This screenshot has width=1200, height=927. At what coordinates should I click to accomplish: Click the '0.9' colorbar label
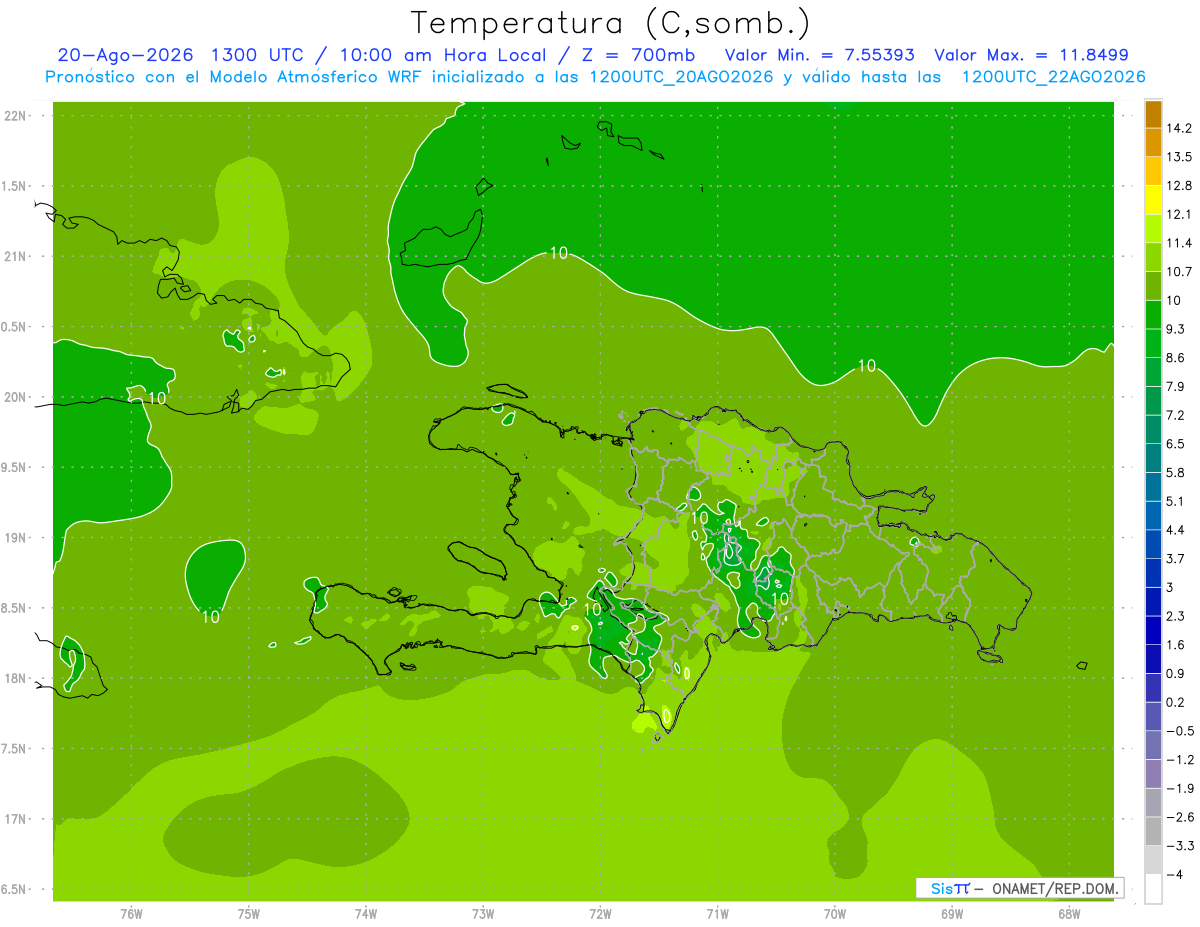[x=1175, y=673]
